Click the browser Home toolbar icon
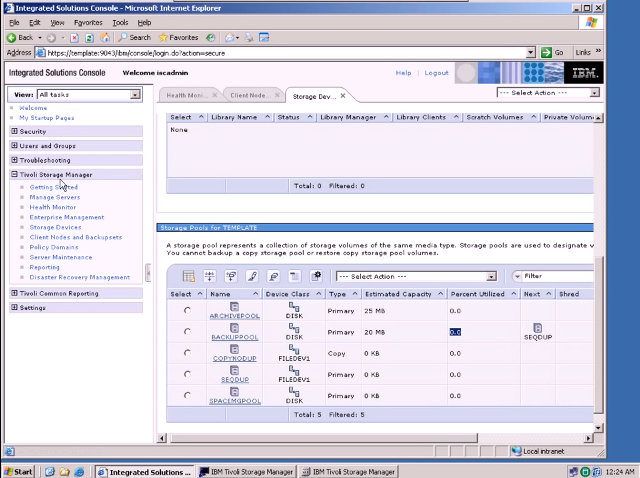 click(107, 37)
